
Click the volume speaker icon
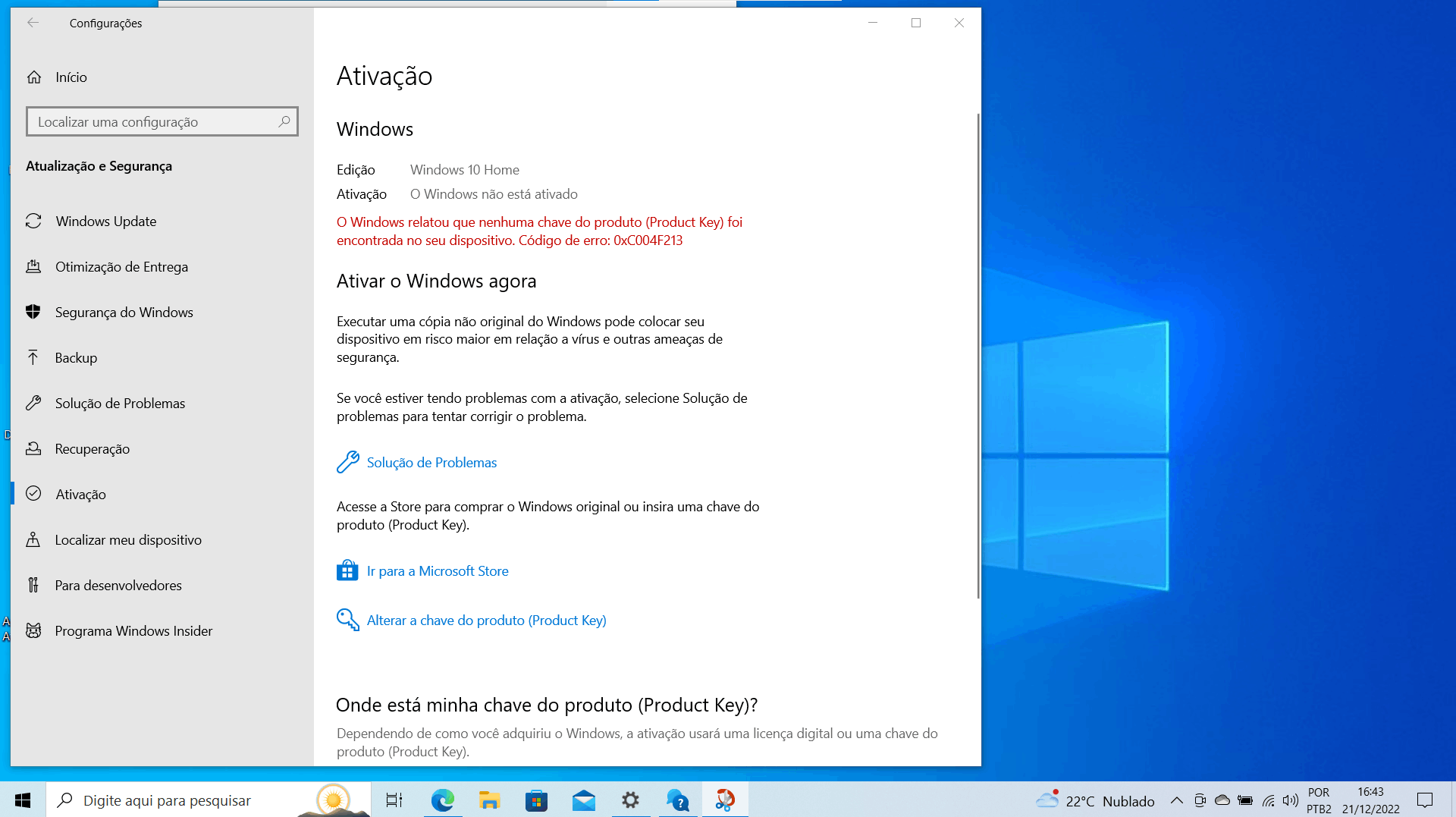(x=1290, y=800)
